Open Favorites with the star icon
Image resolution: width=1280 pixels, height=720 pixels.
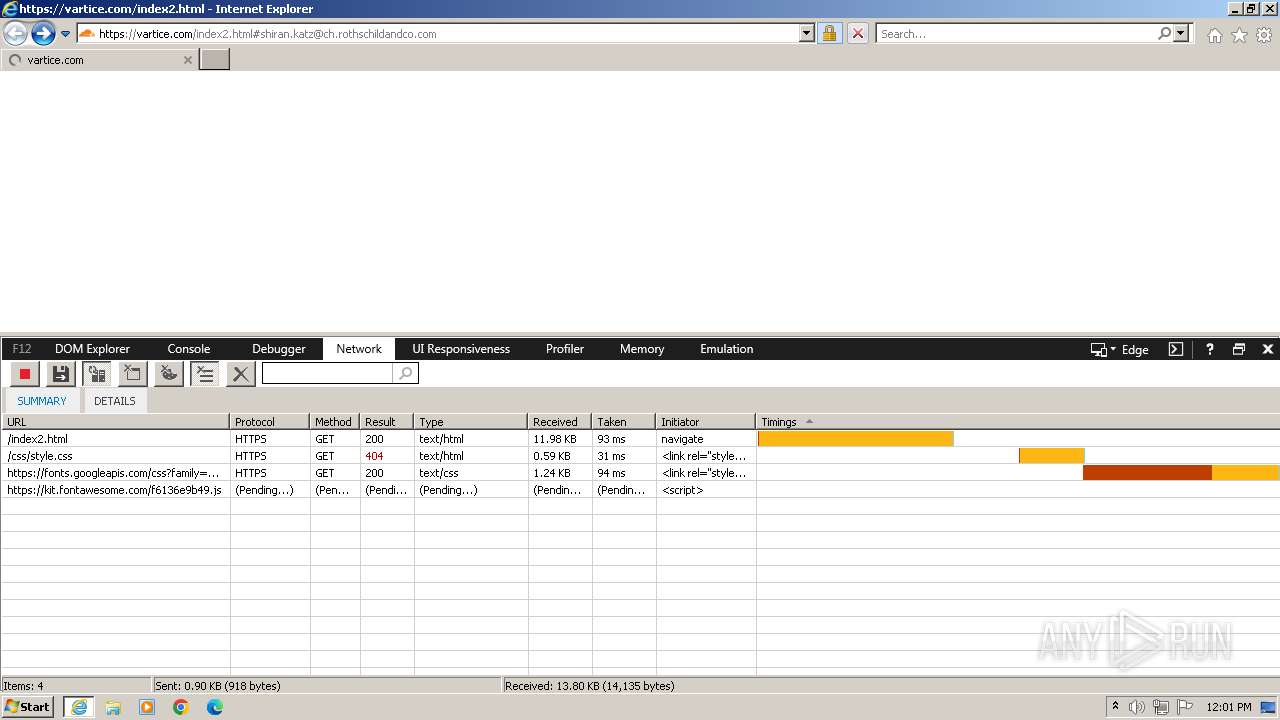1239,35
